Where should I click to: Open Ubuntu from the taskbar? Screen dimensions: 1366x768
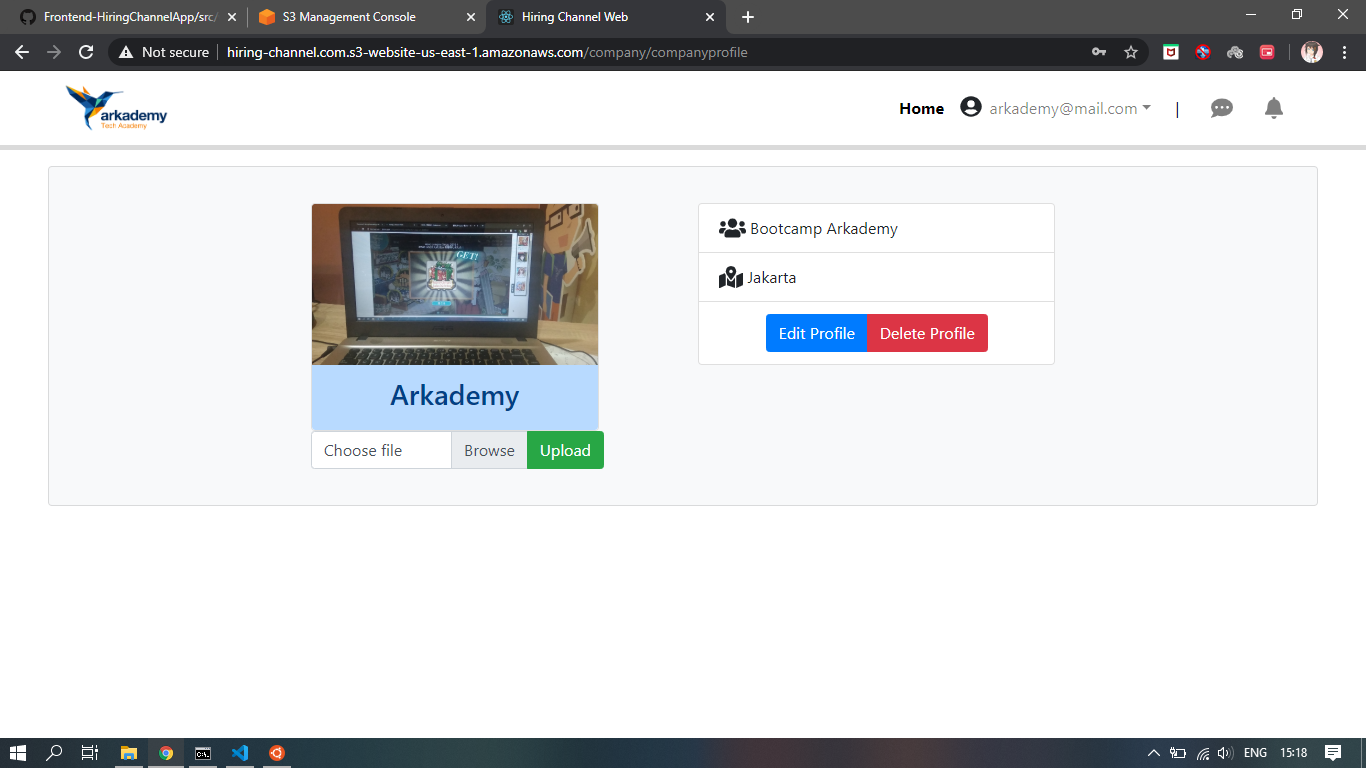(277, 753)
